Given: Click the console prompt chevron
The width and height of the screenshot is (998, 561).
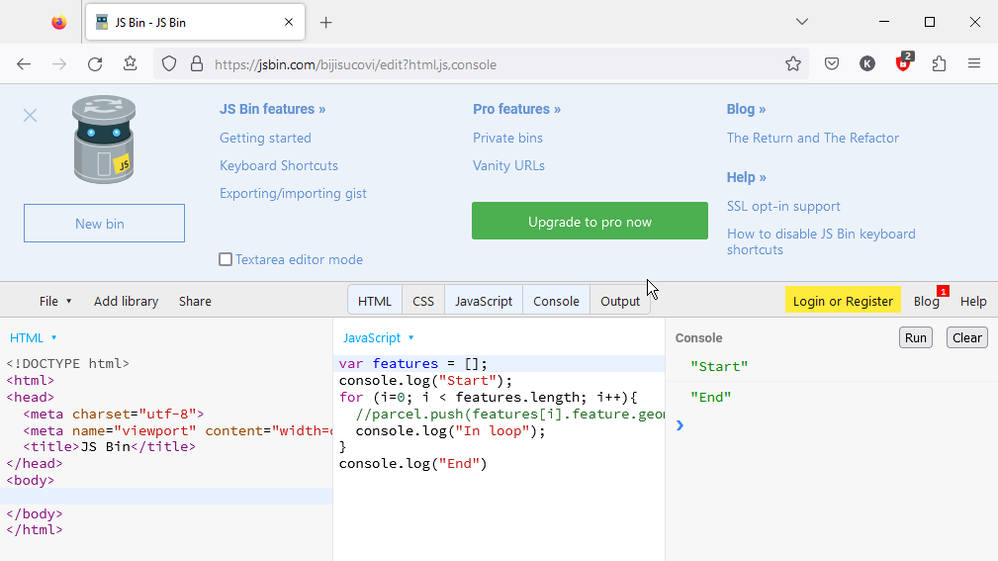Looking at the screenshot, I should pos(680,425).
